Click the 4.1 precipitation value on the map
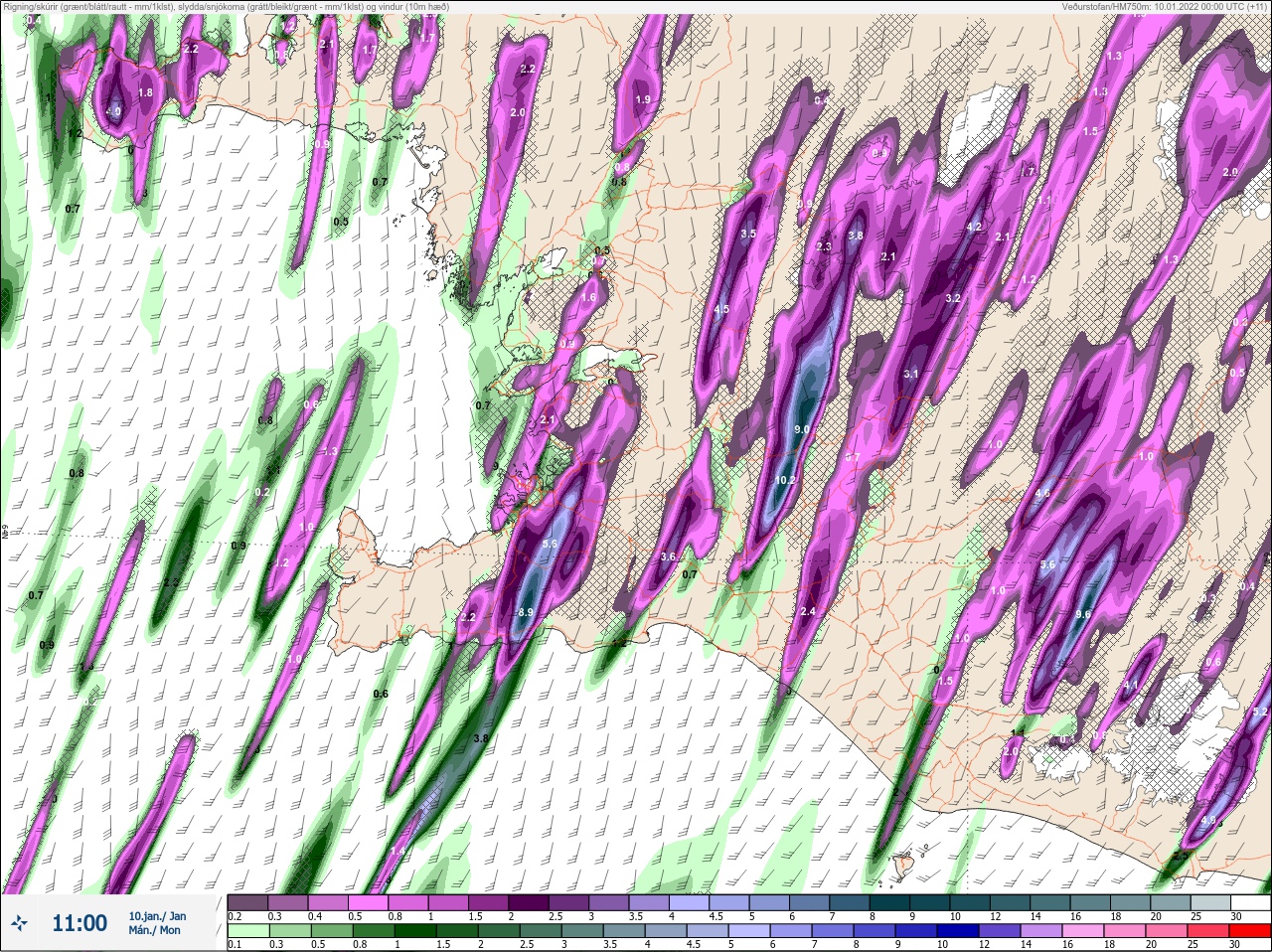The image size is (1272, 952). click(1130, 685)
